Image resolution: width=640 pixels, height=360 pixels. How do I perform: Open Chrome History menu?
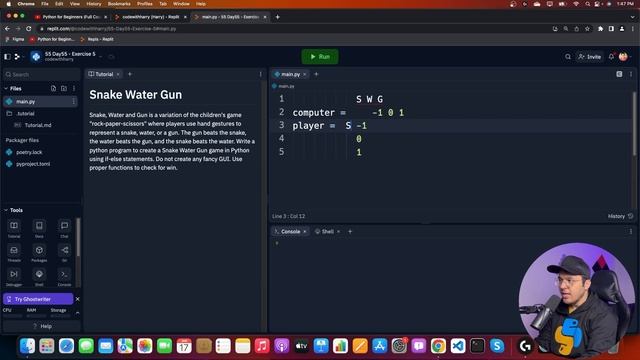(x=93, y=4)
